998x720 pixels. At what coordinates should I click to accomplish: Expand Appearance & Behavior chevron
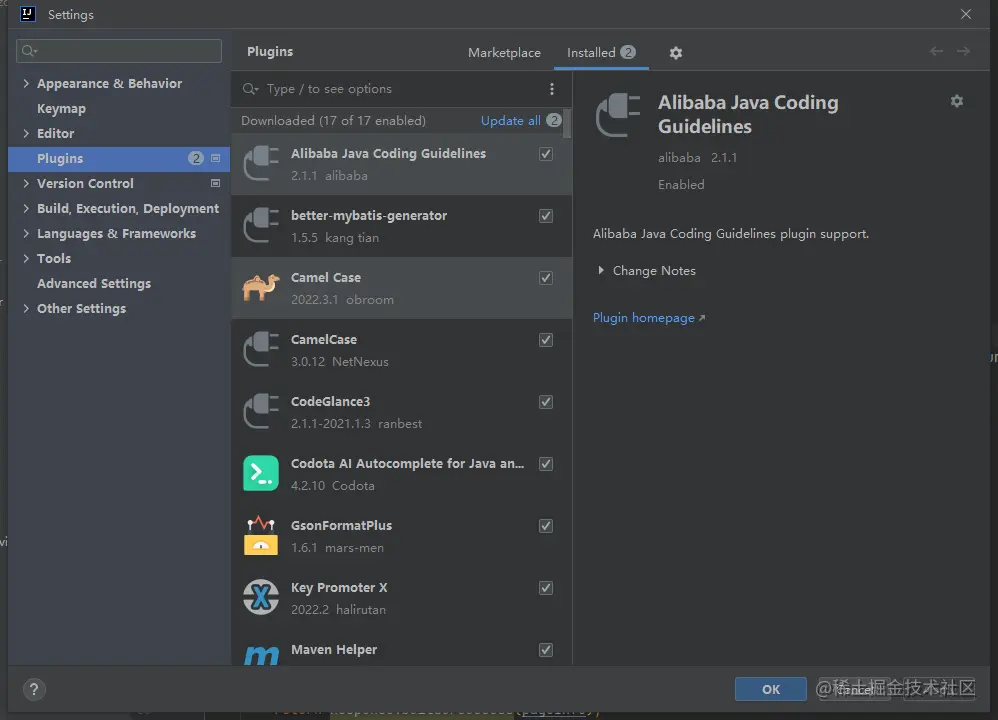pos(25,83)
